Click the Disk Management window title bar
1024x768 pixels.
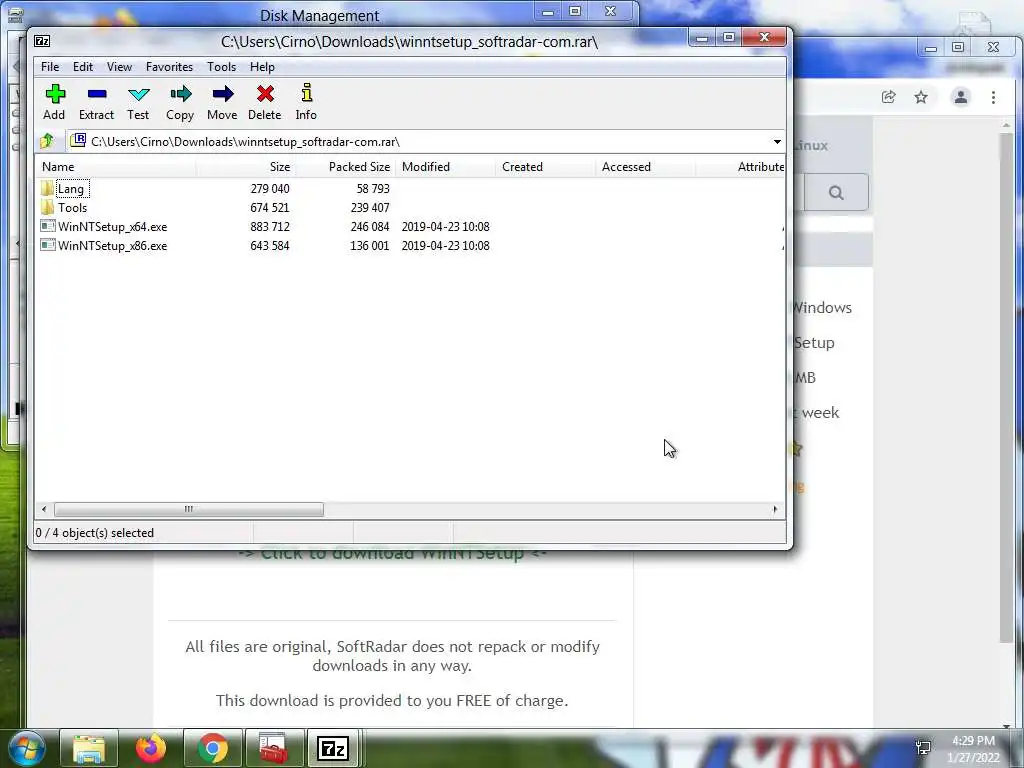(320, 14)
